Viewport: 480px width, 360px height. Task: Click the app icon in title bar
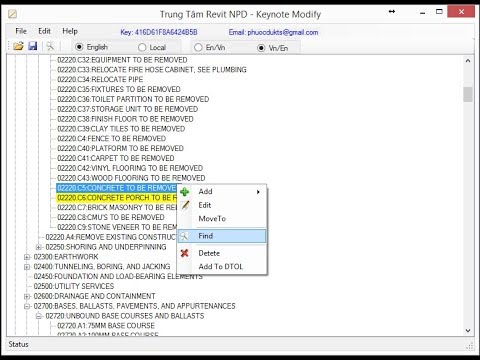pos(12,14)
